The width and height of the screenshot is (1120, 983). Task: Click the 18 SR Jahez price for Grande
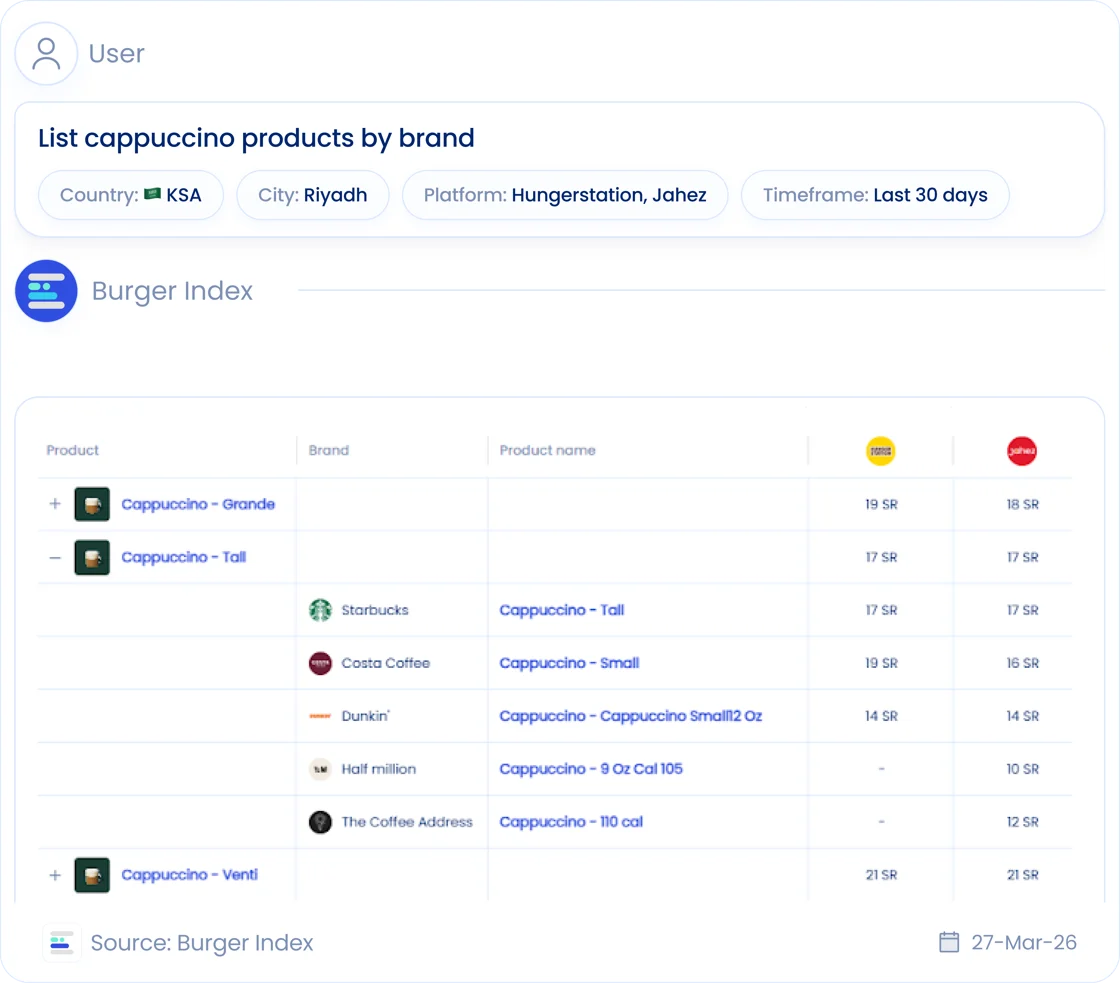pyautogui.click(x=1022, y=504)
